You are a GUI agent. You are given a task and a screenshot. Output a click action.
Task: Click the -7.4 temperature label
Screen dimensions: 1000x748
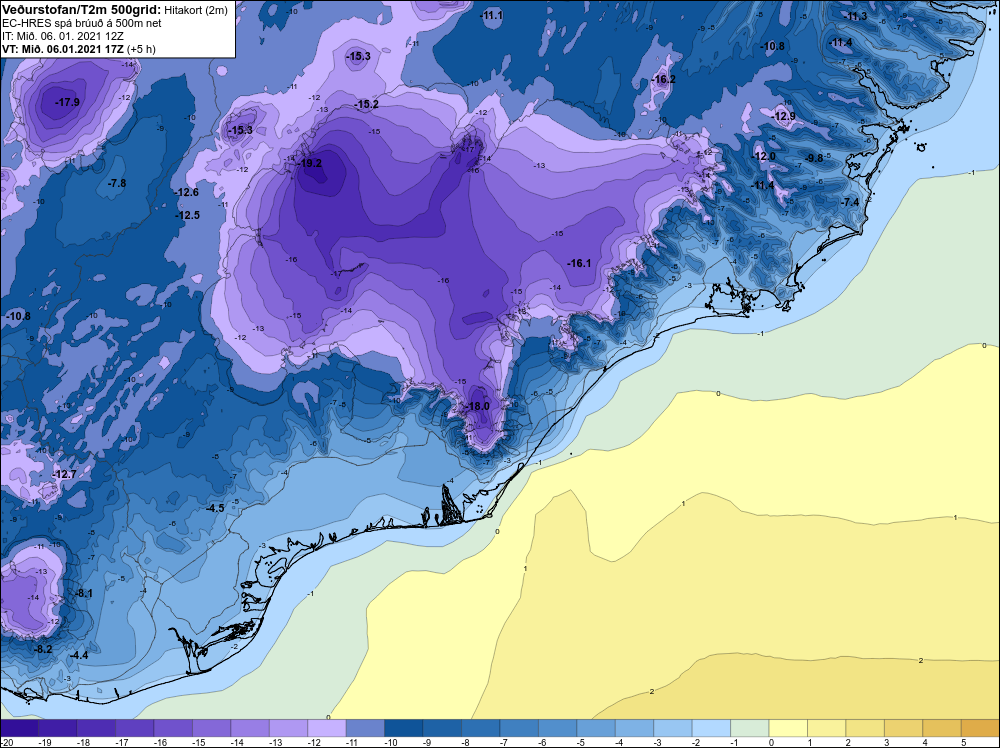(x=850, y=202)
